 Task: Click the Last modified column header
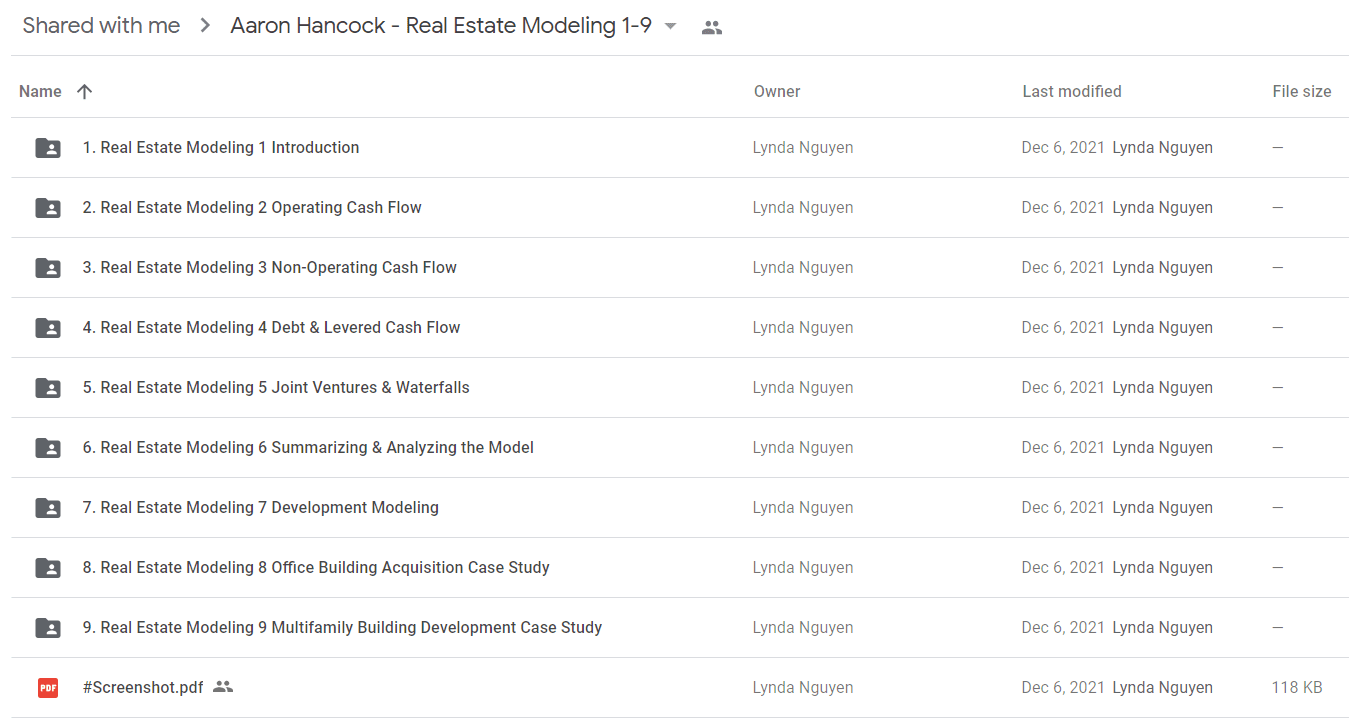pos(1072,91)
